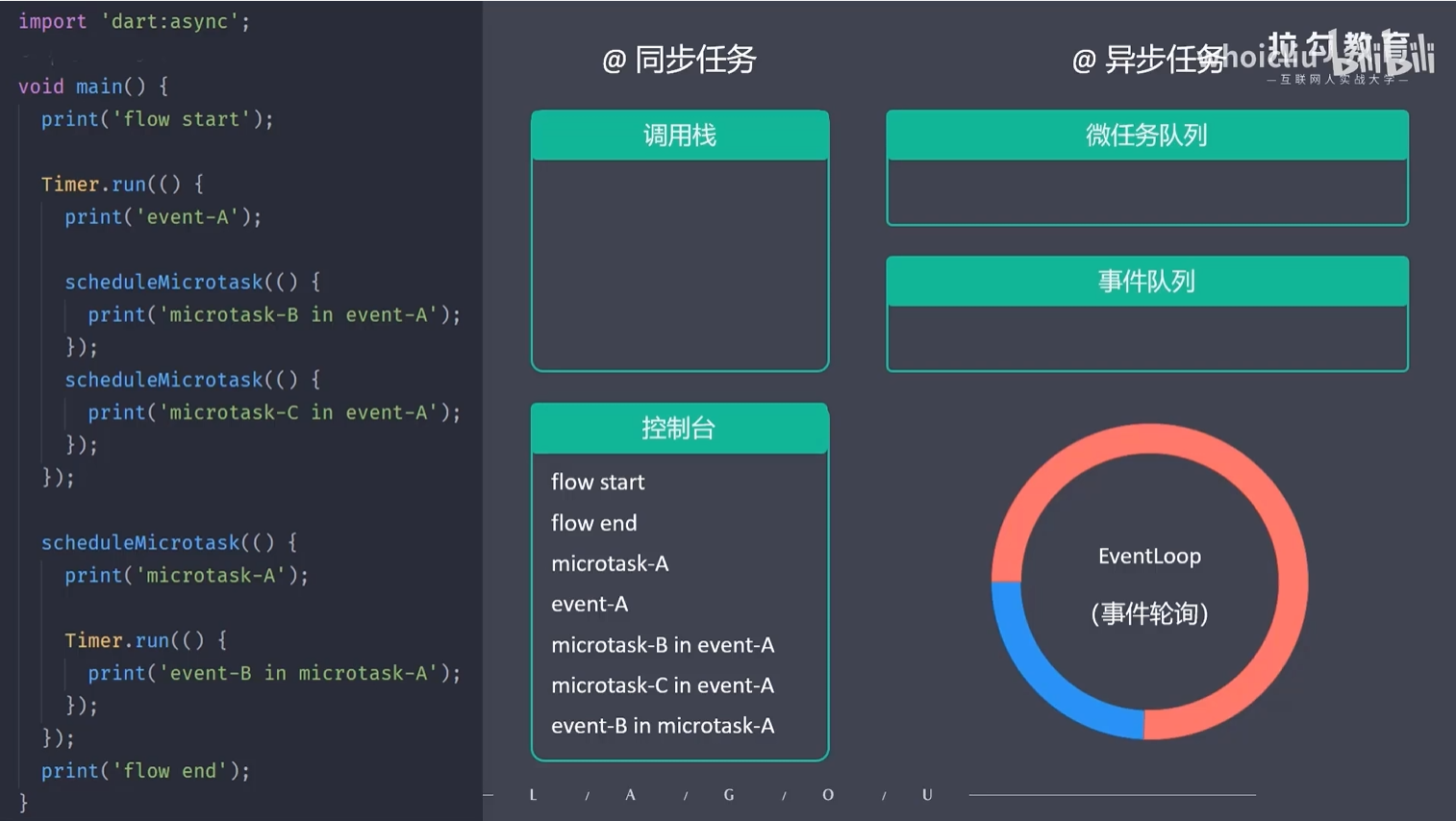
Task: Click the EventLoop label inside the ring
Action: pyautogui.click(x=1149, y=557)
